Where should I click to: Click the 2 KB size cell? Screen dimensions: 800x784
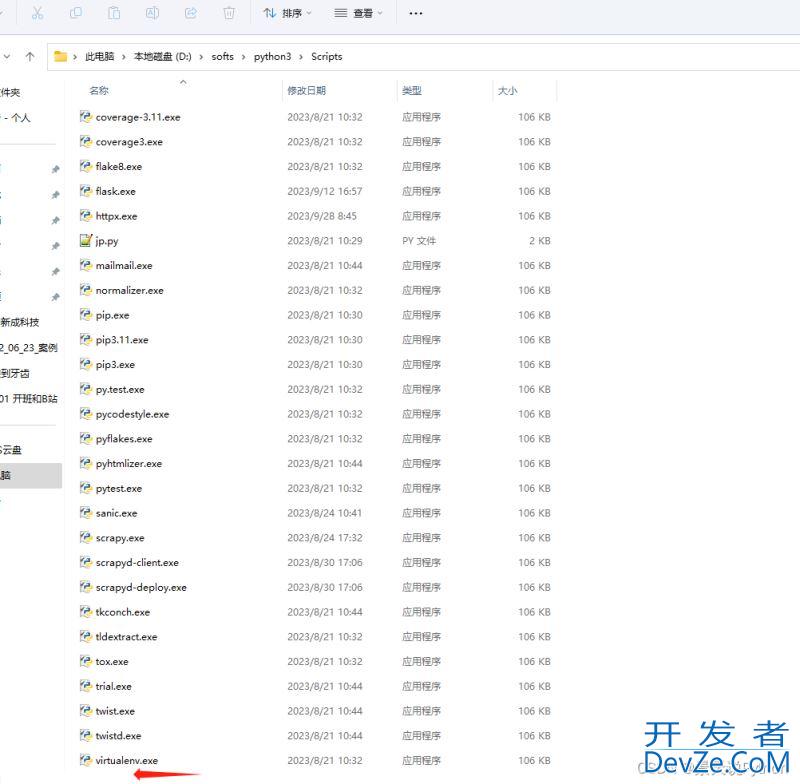[x=540, y=241]
